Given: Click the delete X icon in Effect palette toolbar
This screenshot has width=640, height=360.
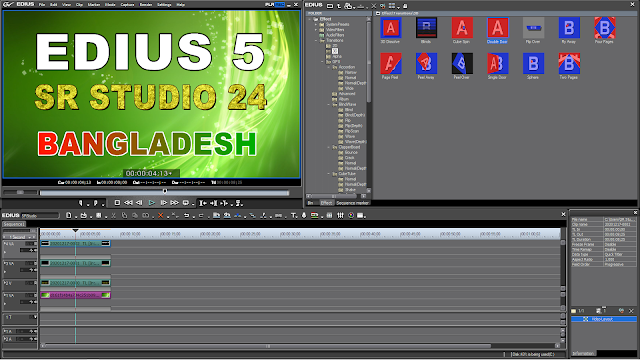Looking at the screenshot, I should [x=373, y=6].
